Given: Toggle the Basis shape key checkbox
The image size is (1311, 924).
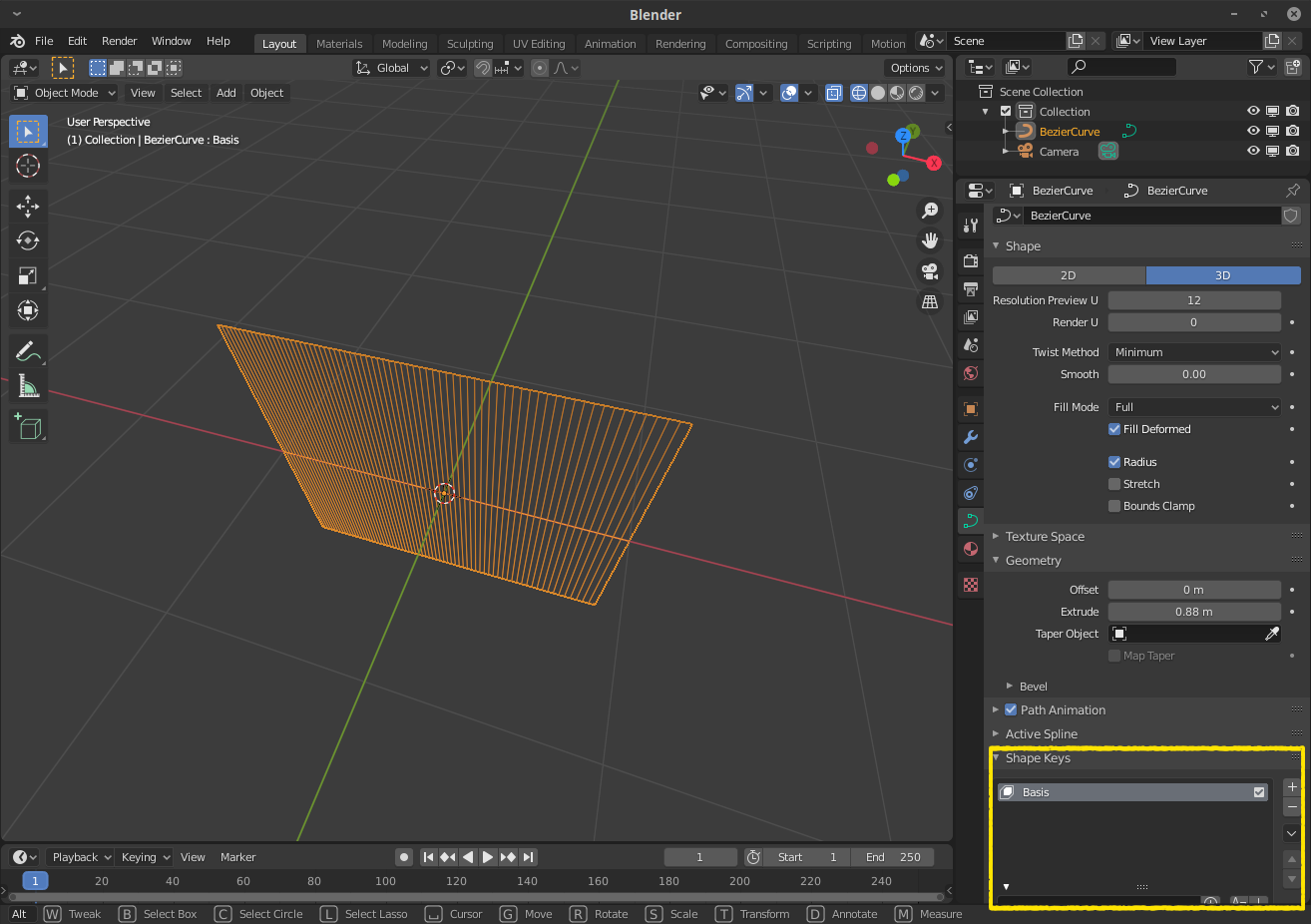Looking at the screenshot, I should [x=1259, y=792].
